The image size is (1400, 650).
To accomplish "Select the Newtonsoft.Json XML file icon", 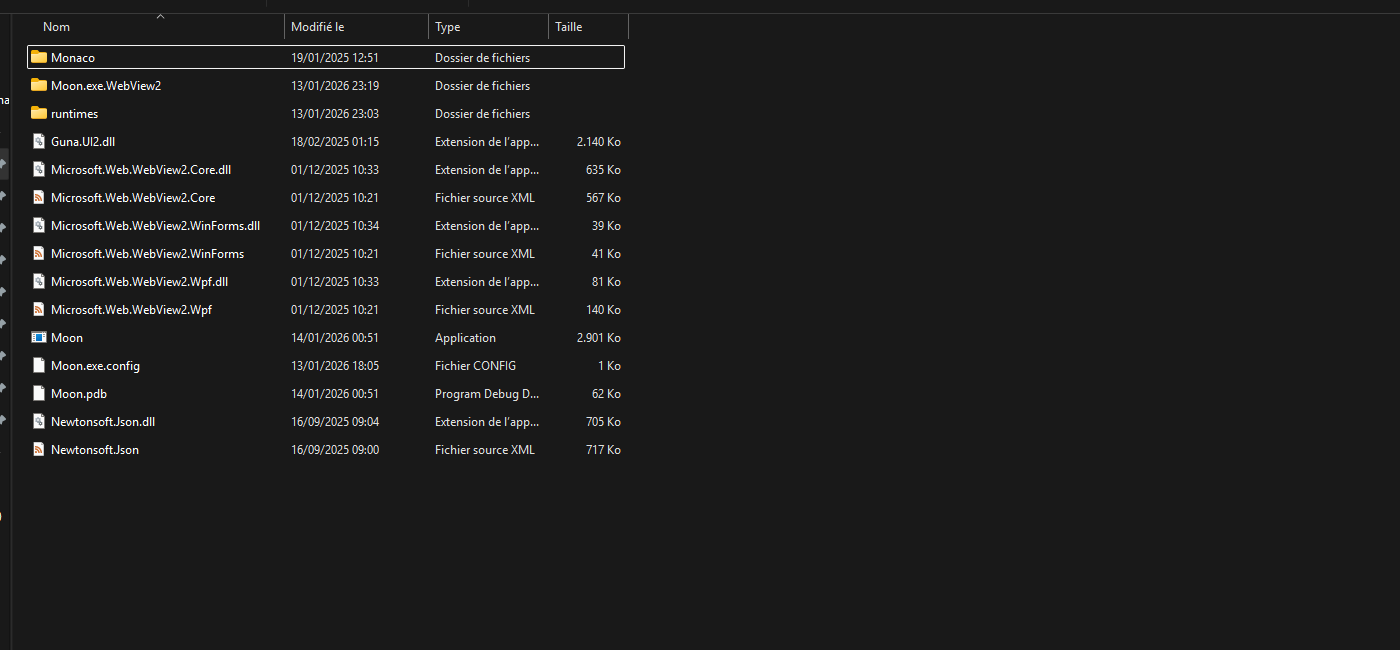I will [x=39, y=449].
